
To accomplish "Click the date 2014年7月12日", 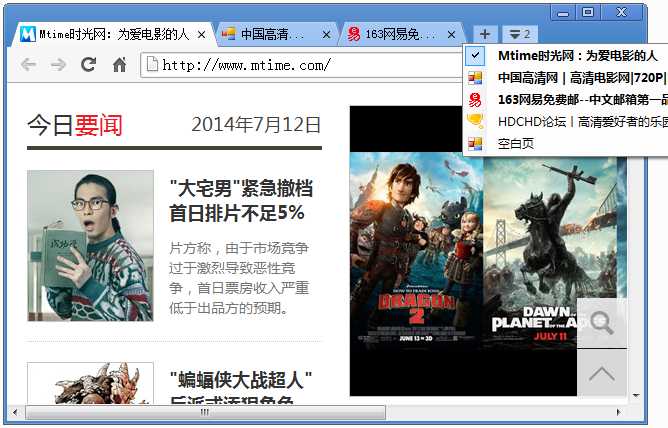I will click(256, 125).
